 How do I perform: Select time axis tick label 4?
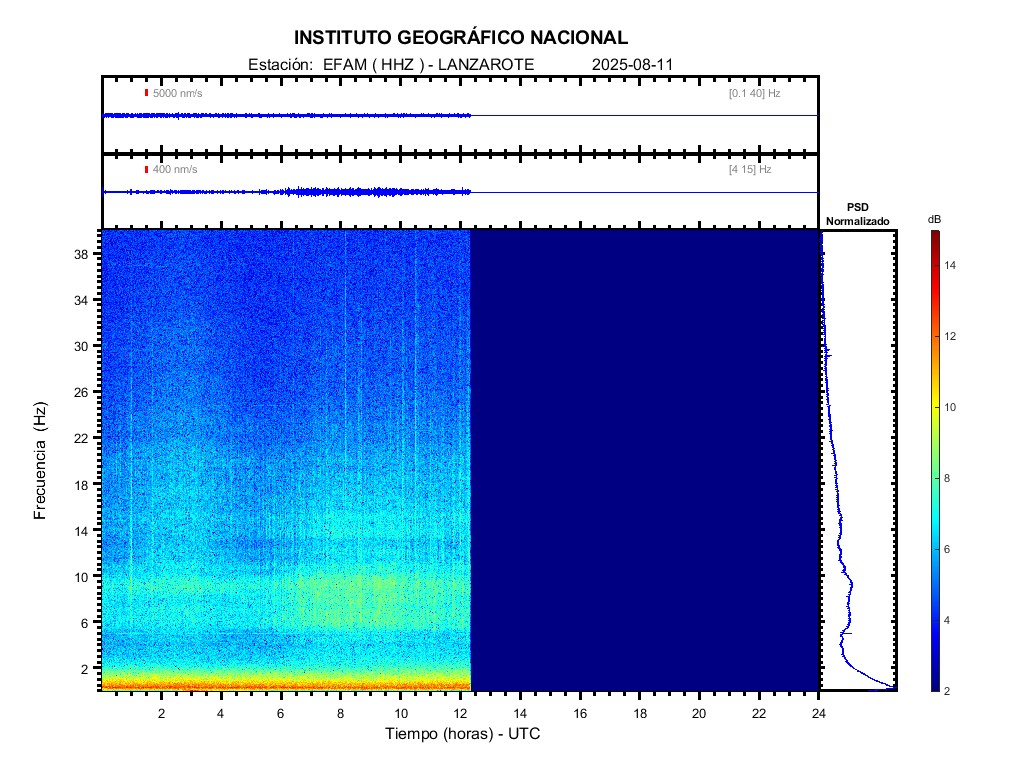[x=221, y=714]
